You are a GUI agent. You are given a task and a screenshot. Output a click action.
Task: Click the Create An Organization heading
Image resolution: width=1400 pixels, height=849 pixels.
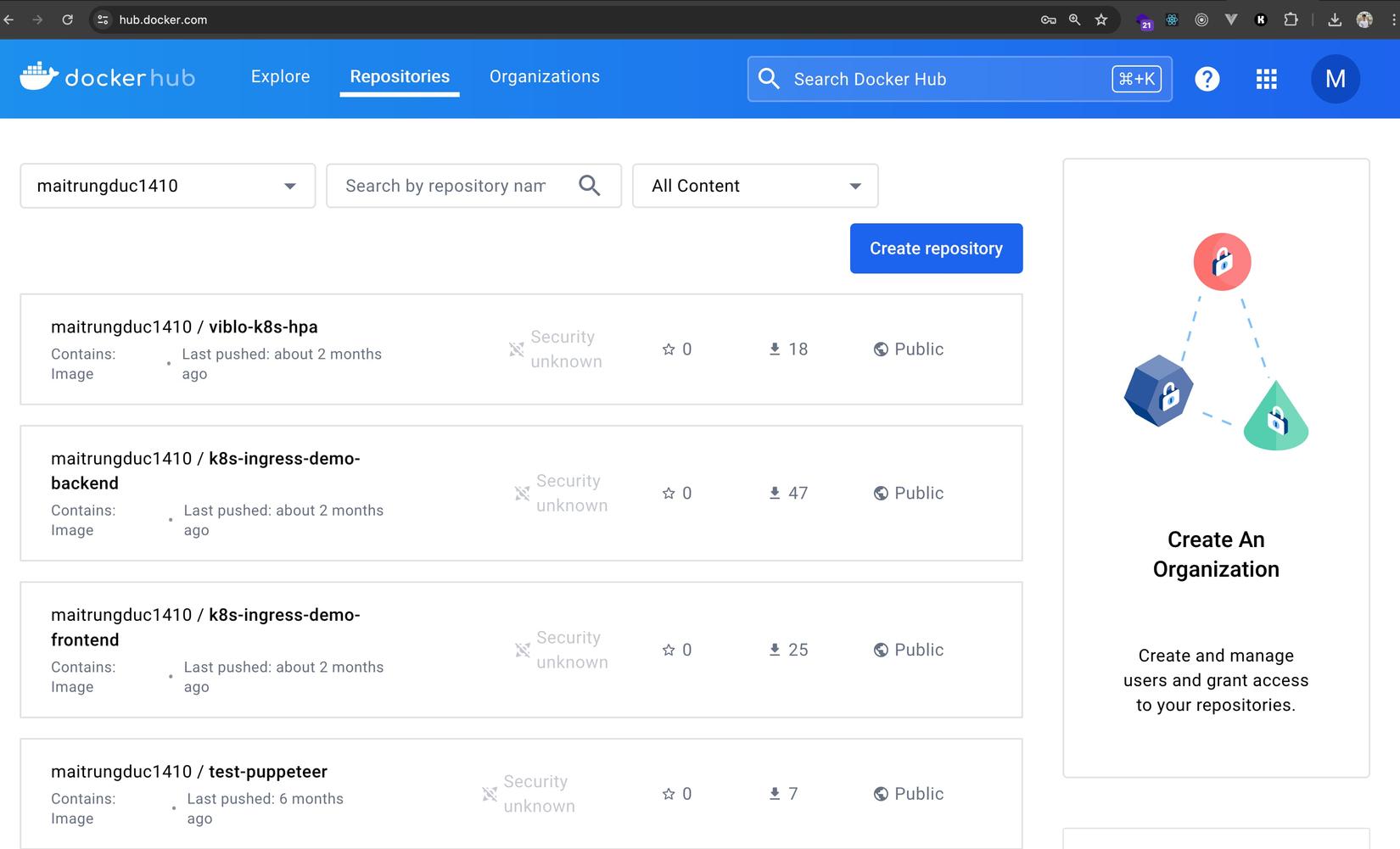(x=1216, y=555)
